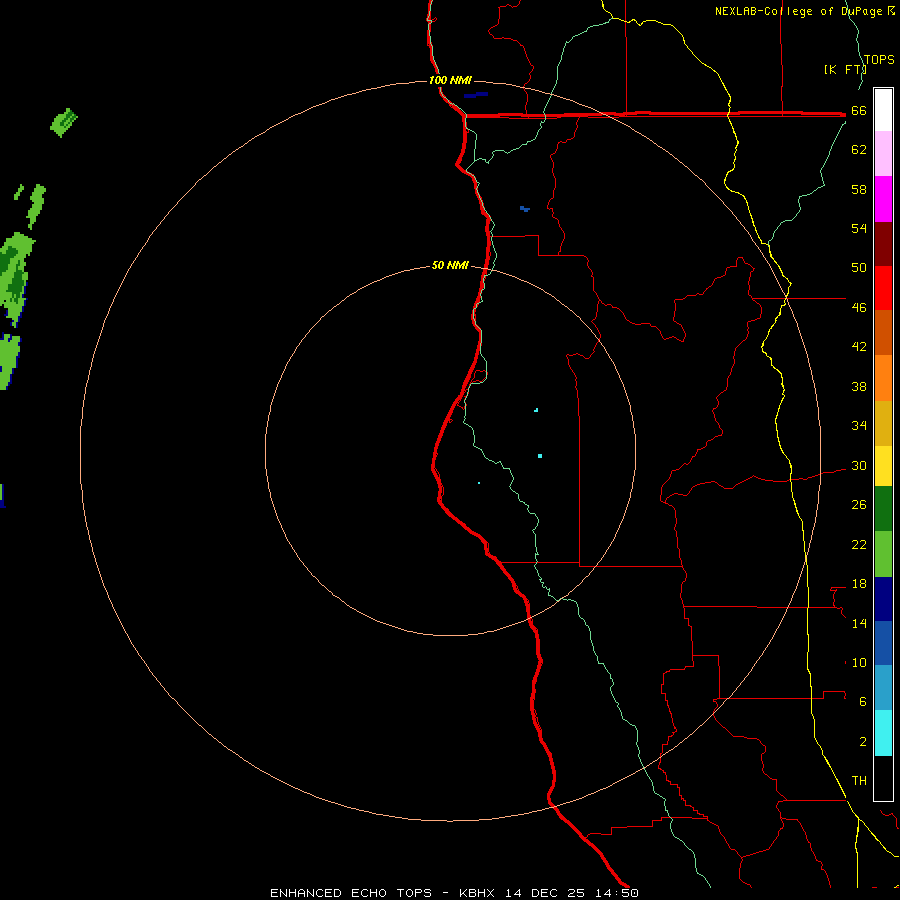Click the K FT units label
The image size is (900, 900).
click(845, 69)
